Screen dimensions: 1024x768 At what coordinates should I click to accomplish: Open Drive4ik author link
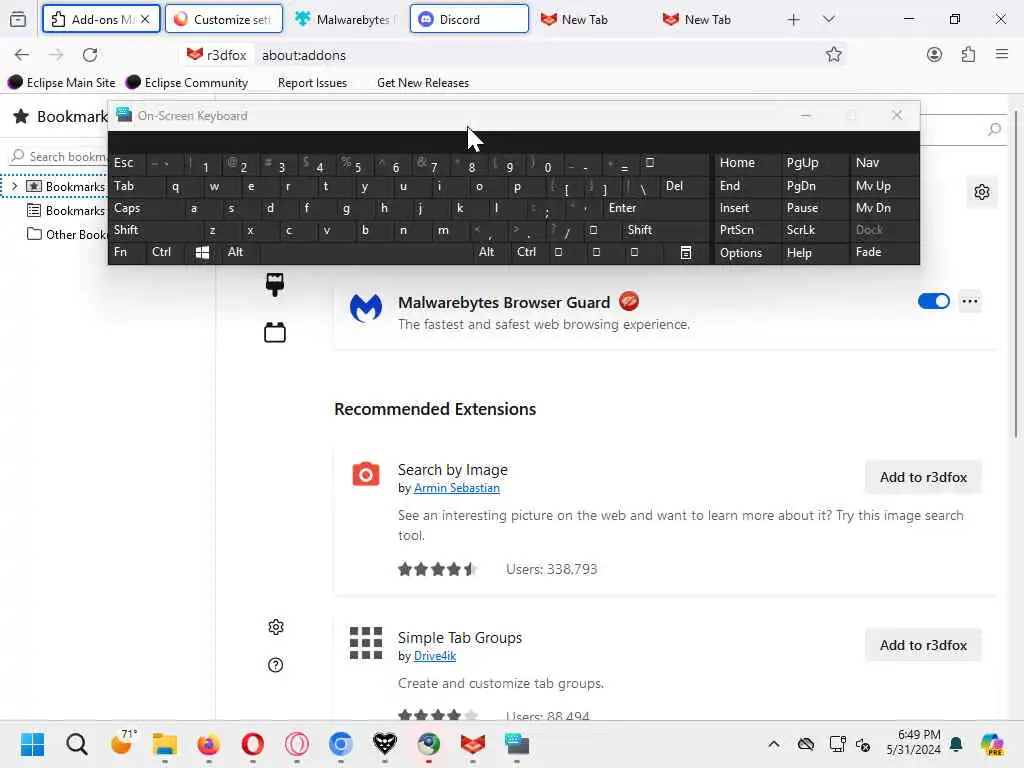[x=434, y=656]
